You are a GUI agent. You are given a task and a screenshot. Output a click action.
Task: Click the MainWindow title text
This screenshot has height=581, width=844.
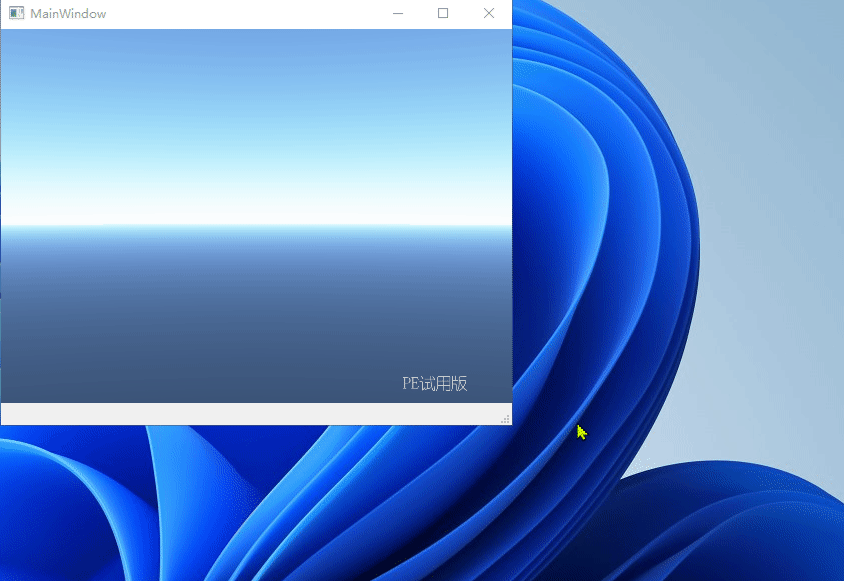click(x=68, y=14)
